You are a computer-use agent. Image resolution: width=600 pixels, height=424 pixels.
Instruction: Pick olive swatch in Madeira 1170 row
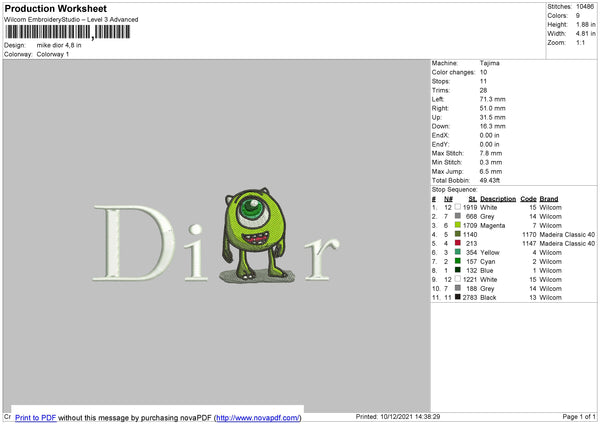click(458, 234)
